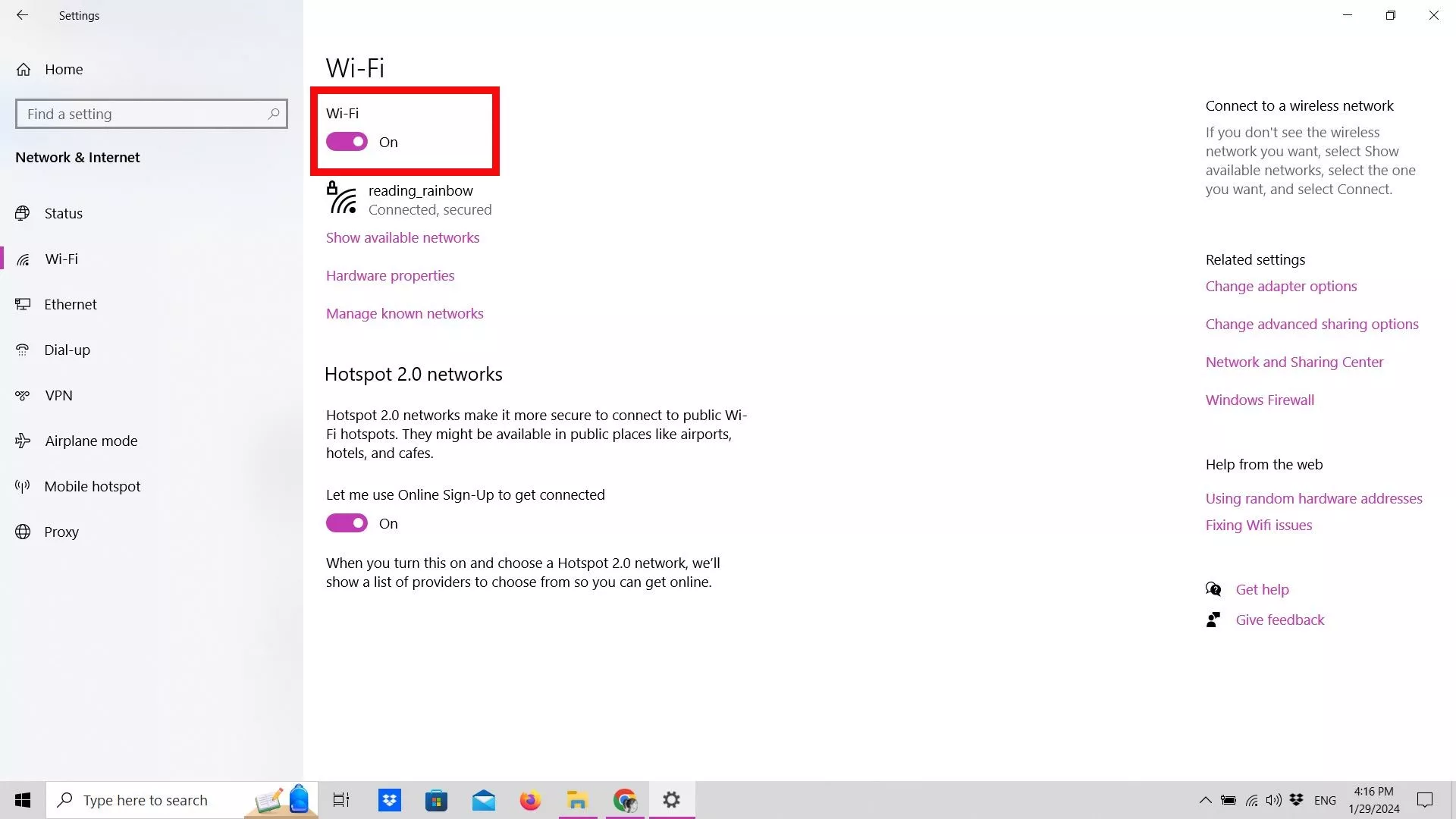Turn off the Wi-Fi toggle
The image size is (1456, 819).
(x=347, y=142)
